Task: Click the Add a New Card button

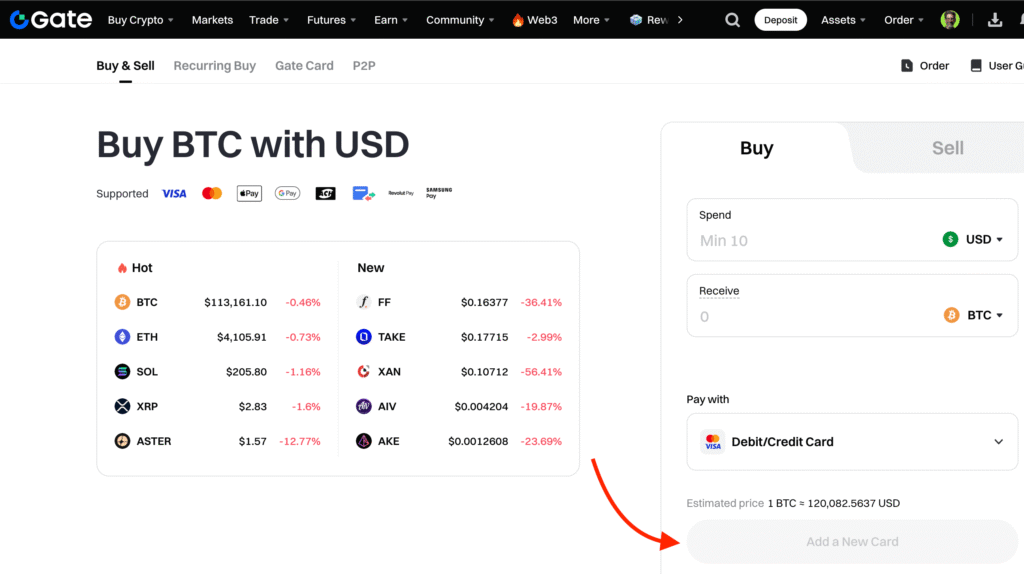Action: click(x=852, y=542)
